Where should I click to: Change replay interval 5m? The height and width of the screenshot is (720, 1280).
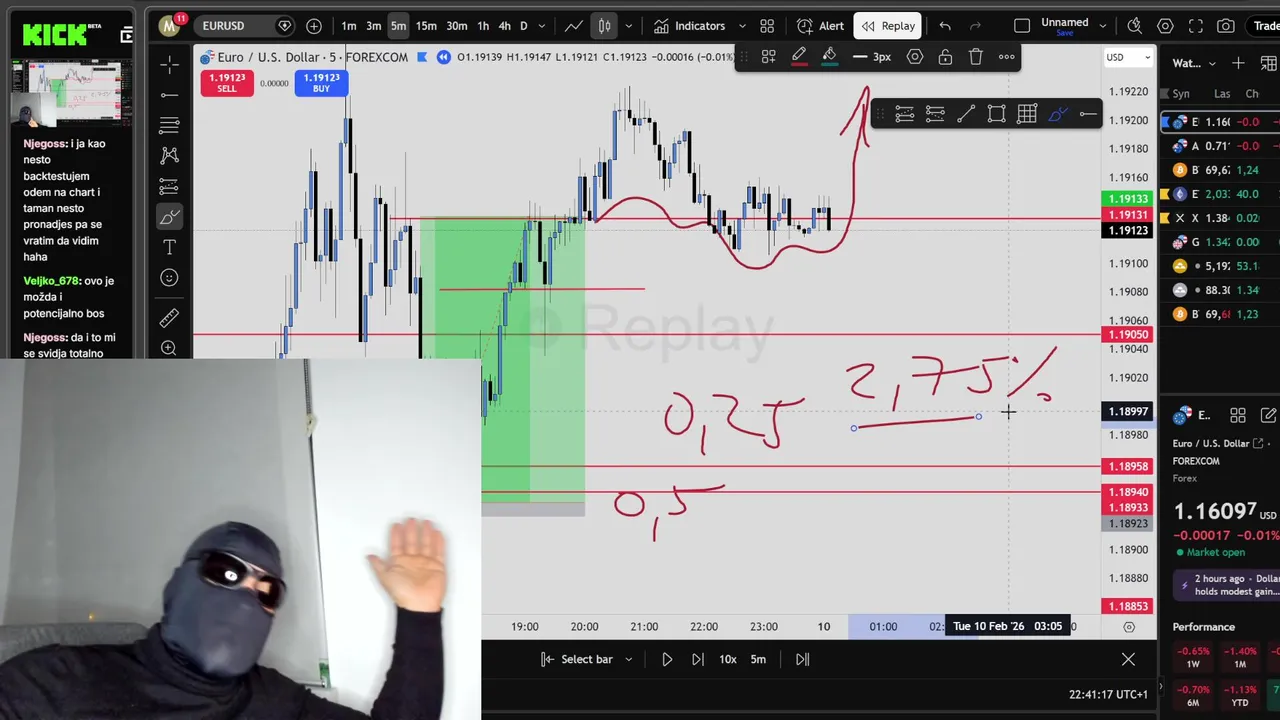point(758,659)
